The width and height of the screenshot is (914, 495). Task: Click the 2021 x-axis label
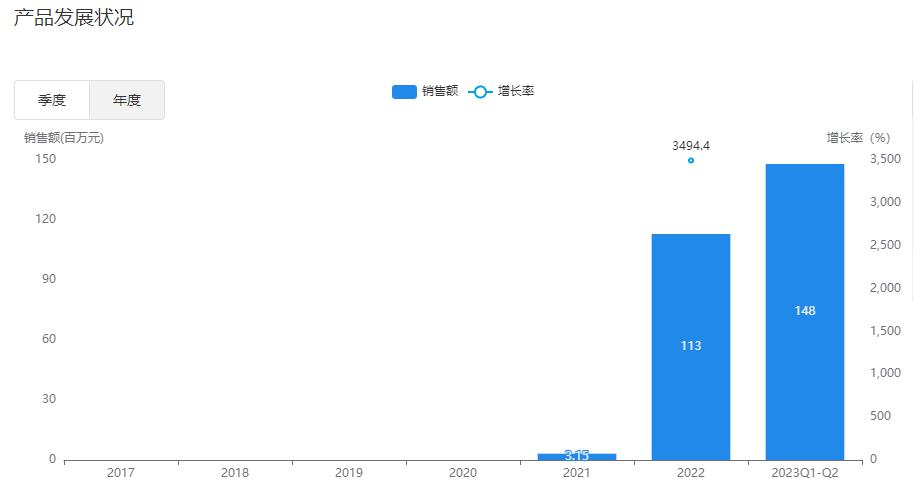(x=576, y=473)
